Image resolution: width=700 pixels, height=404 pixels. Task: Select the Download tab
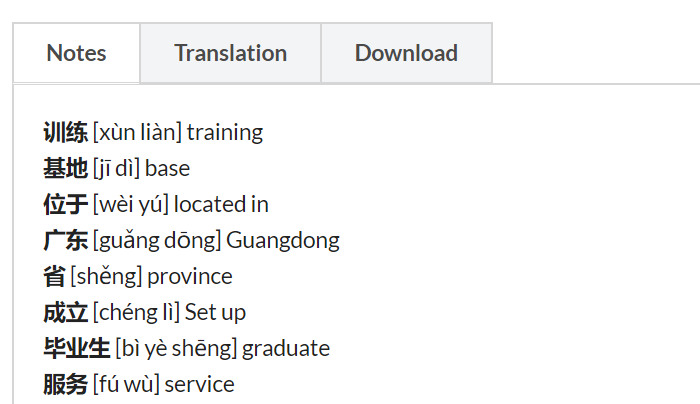click(406, 53)
